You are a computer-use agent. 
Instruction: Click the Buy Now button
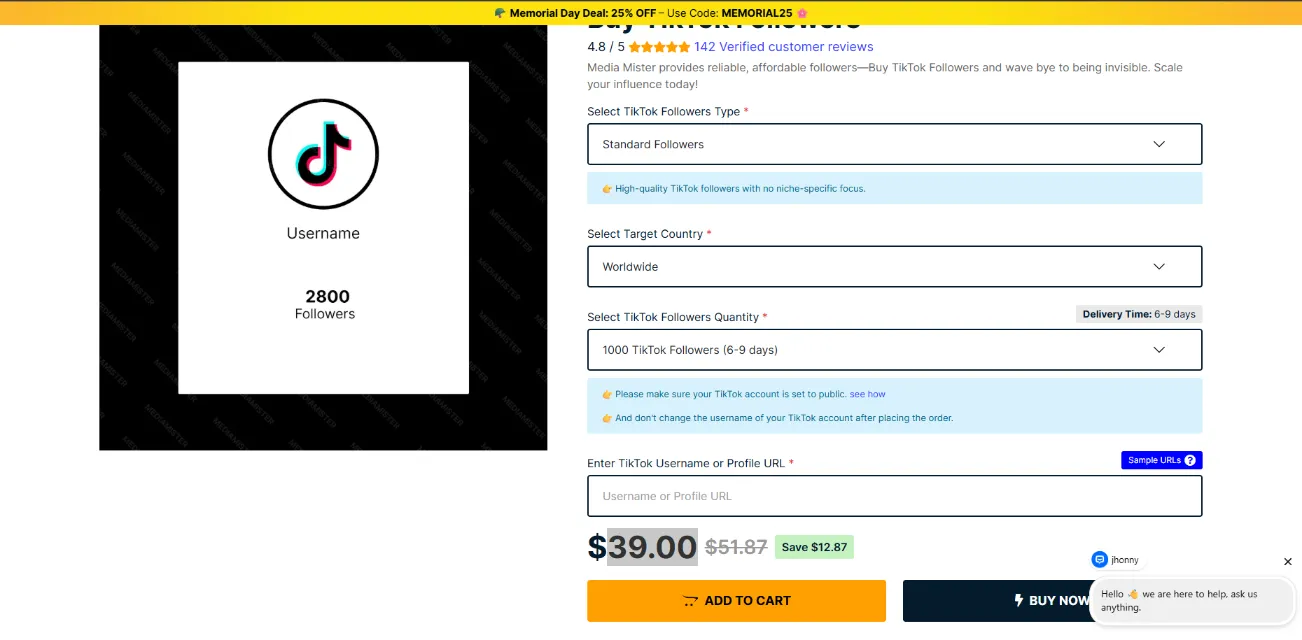(1052, 601)
